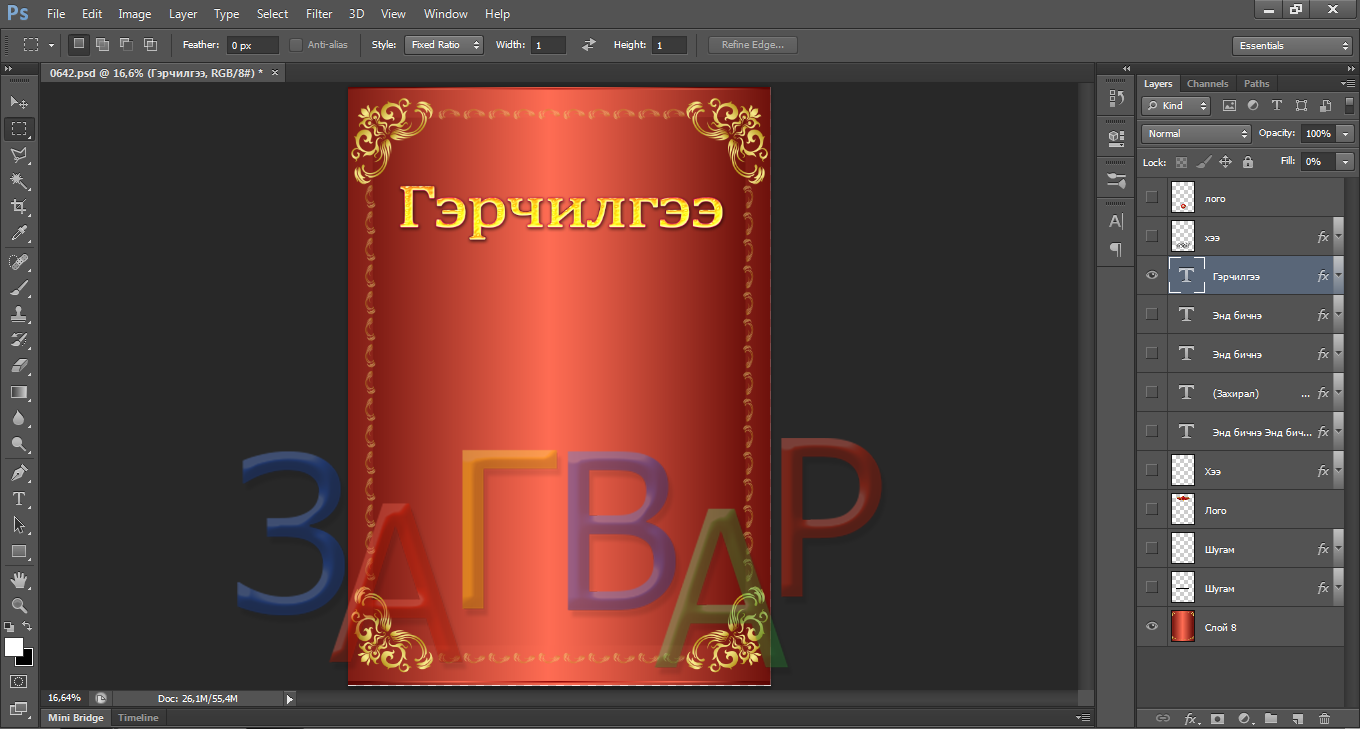Enable the Anti-alias checkbox

point(296,45)
